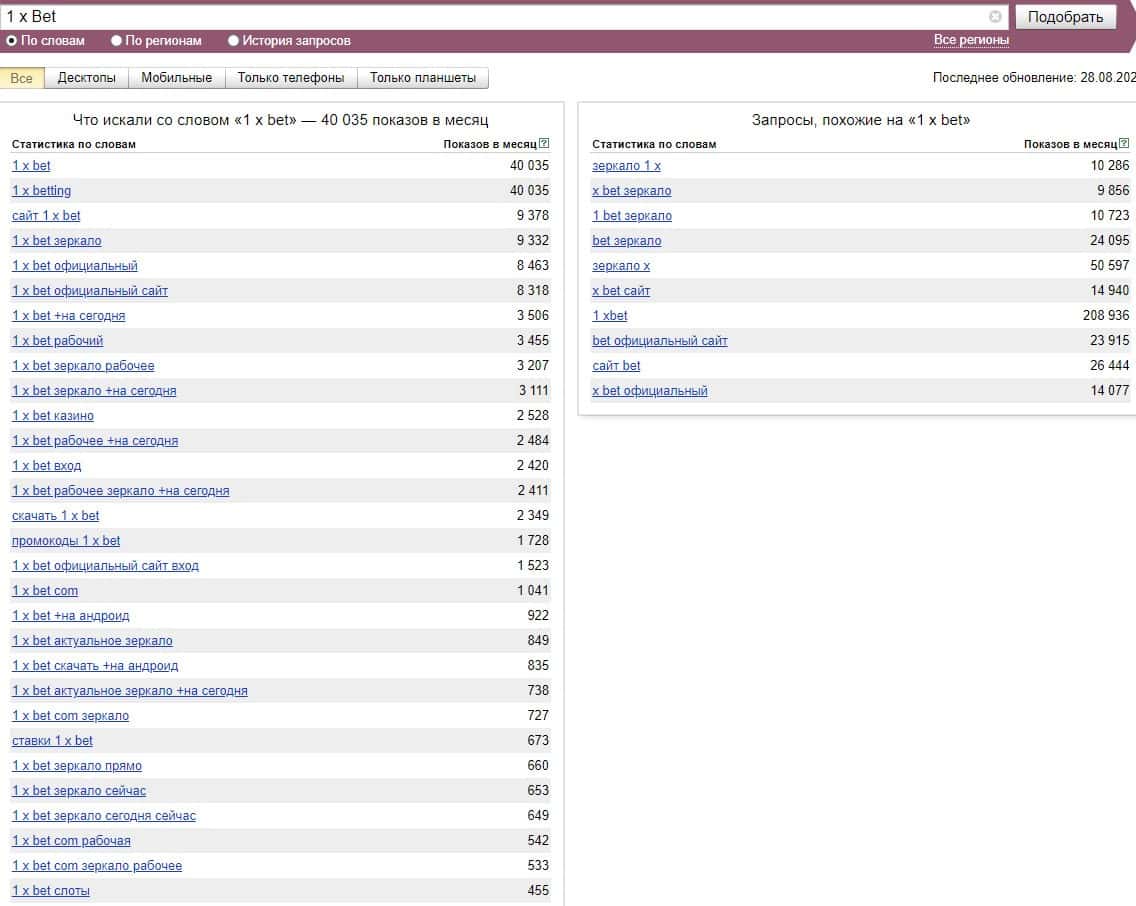Open the "Только телефоны" tab
The image size is (1136, 906).
point(290,78)
